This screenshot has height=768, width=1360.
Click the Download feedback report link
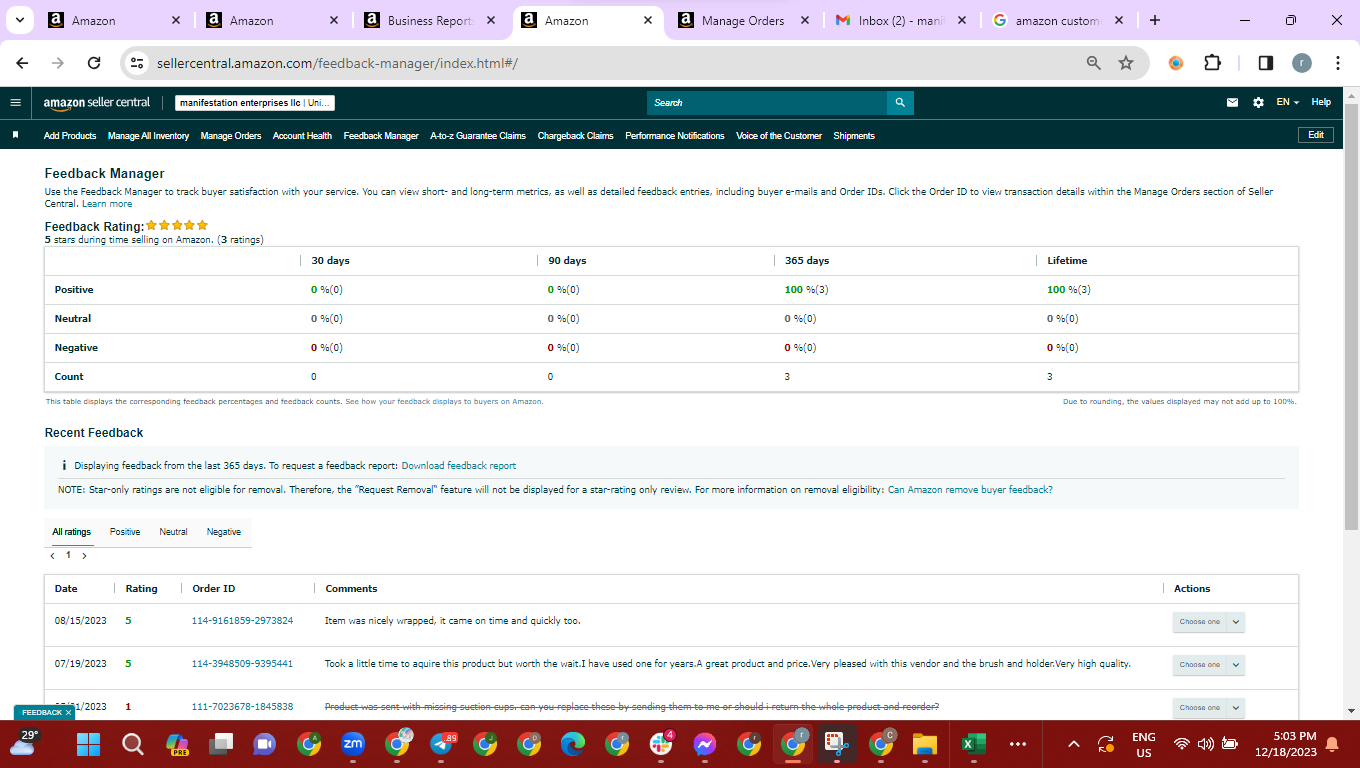459,466
